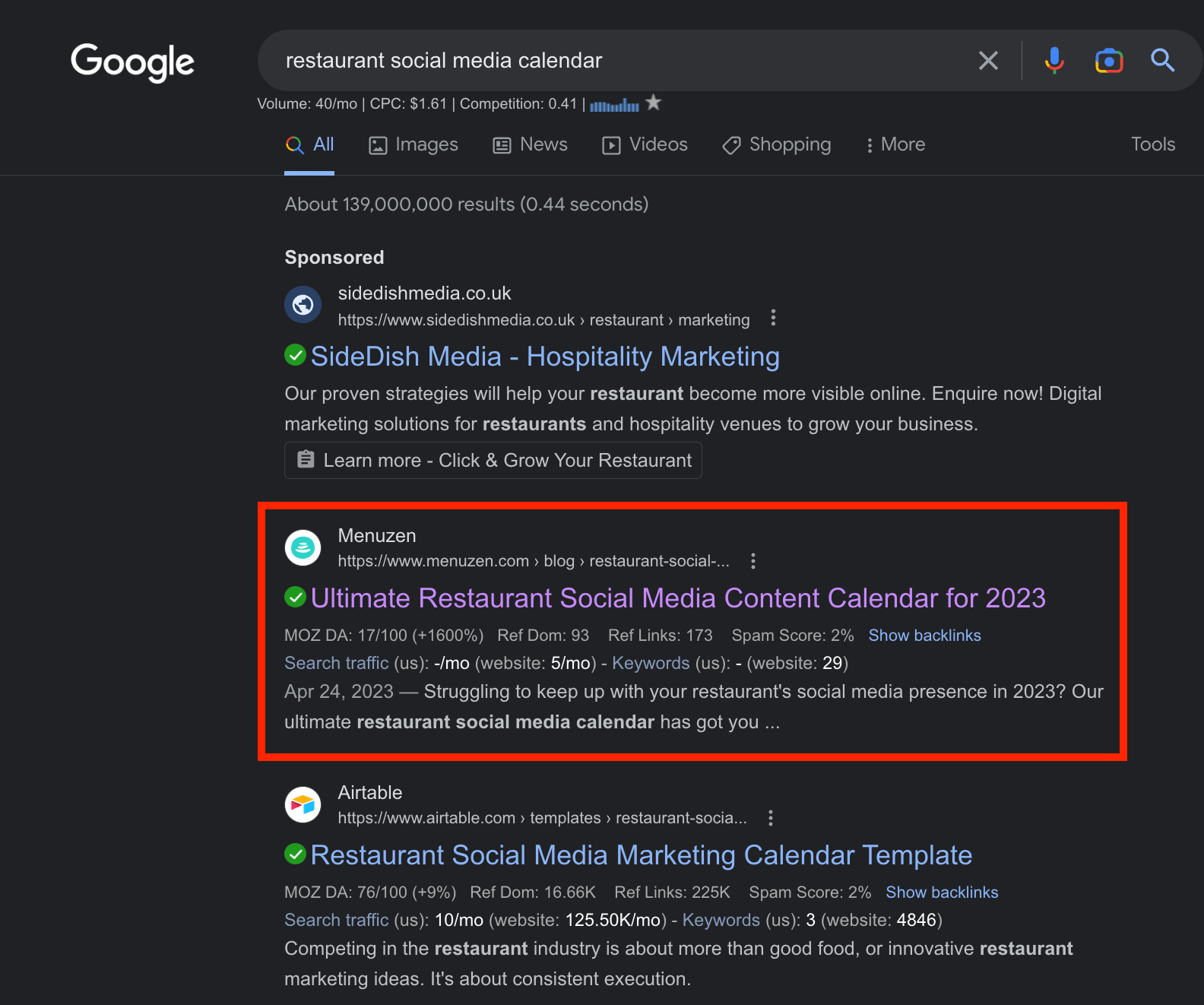This screenshot has width=1204, height=1005.
Task: Open the Tools filter options
Action: (1153, 144)
